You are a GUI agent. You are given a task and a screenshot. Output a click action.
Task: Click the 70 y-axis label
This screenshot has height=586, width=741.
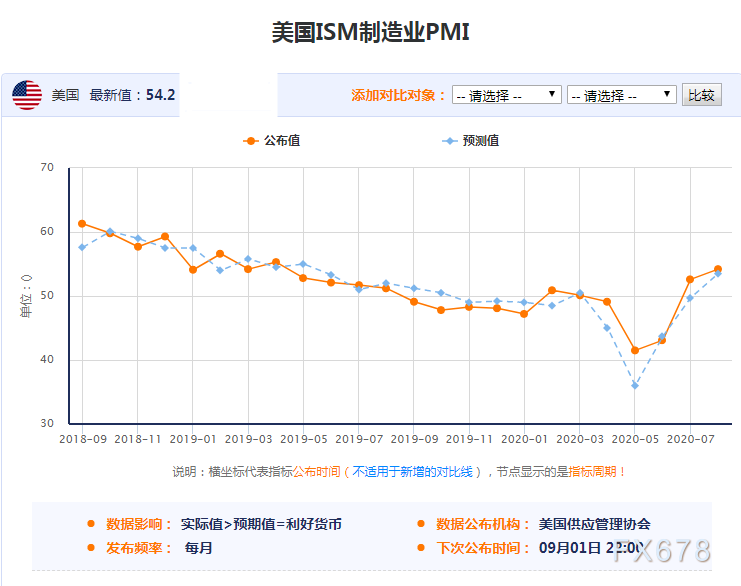pos(47,167)
